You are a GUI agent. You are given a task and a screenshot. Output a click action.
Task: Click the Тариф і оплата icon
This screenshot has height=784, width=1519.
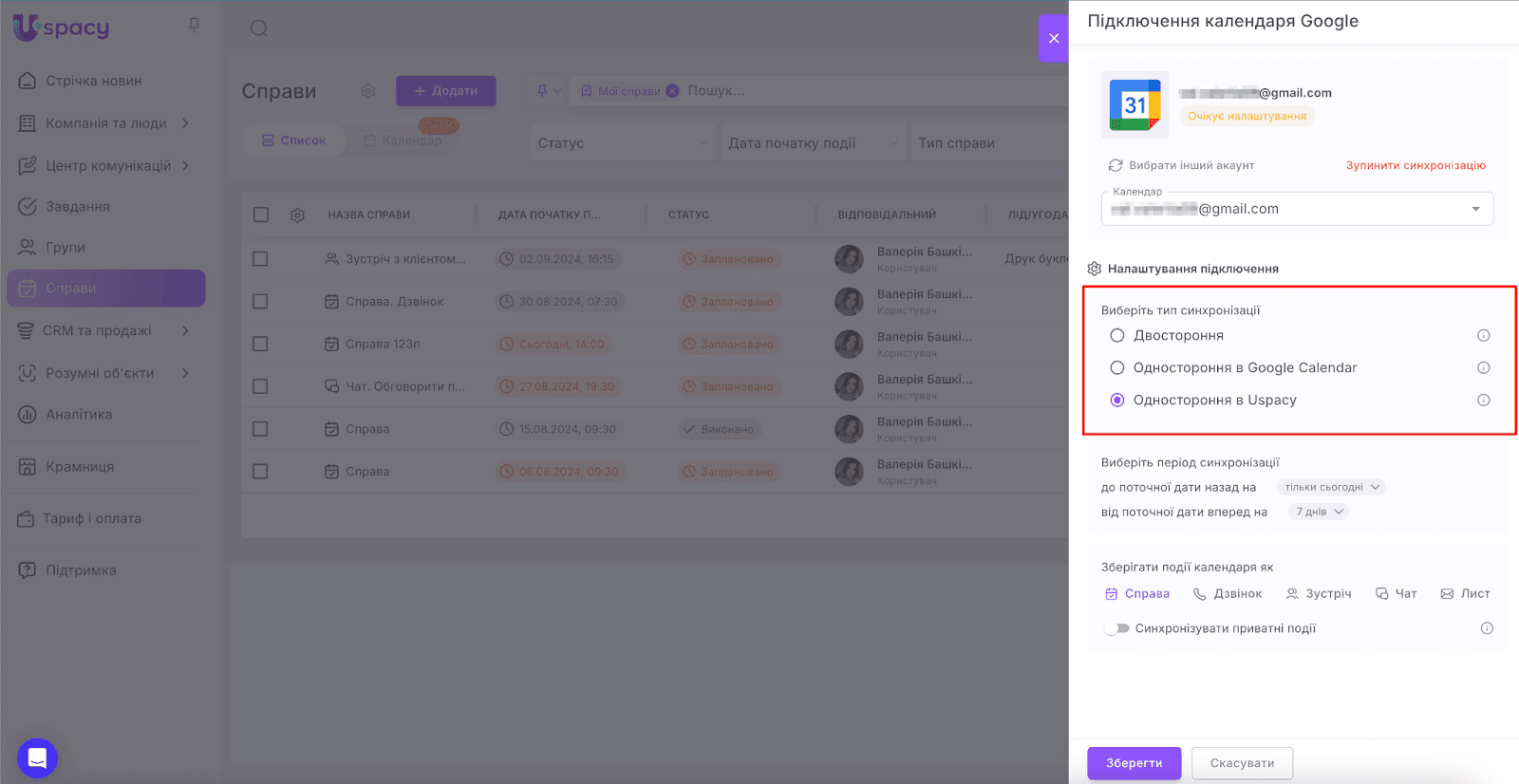[x=26, y=519]
